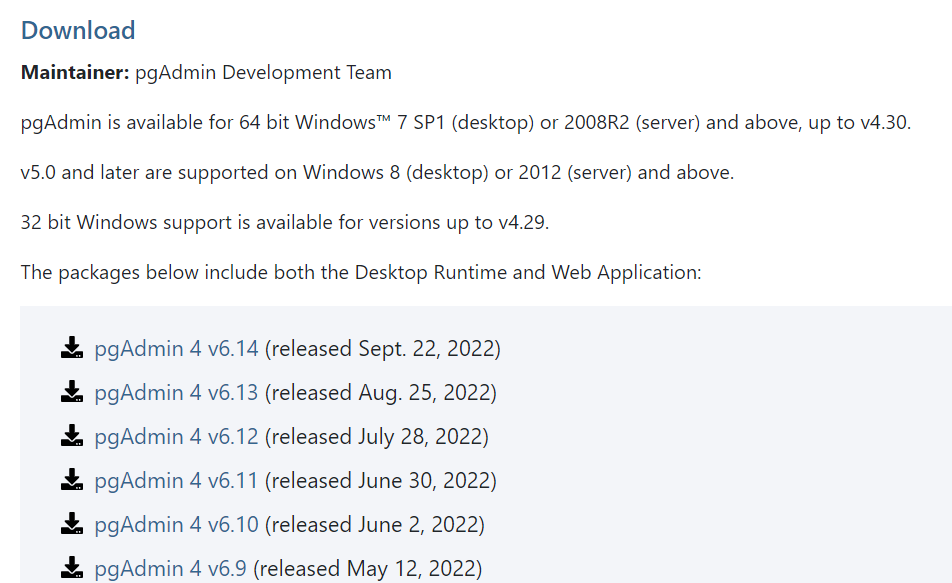The width and height of the screenshot is (952, 583).
Task: Click the 32 bit Windows support sentence
Action: [x=285, y=222]
